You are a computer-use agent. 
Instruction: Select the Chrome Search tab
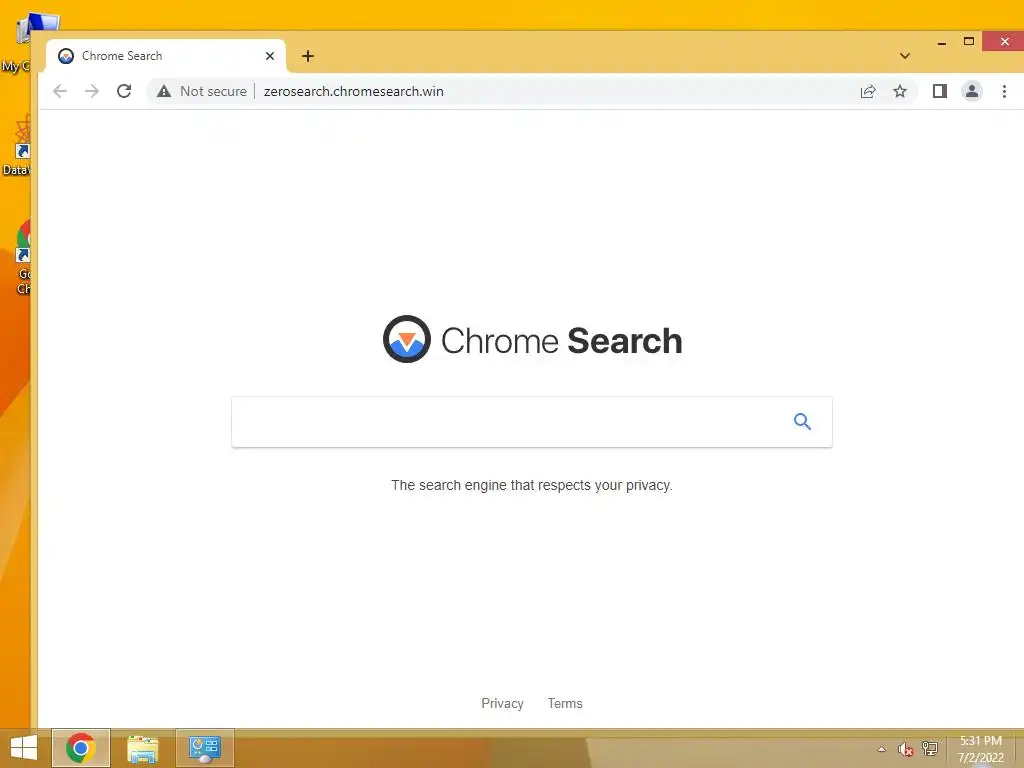point(166,56)
